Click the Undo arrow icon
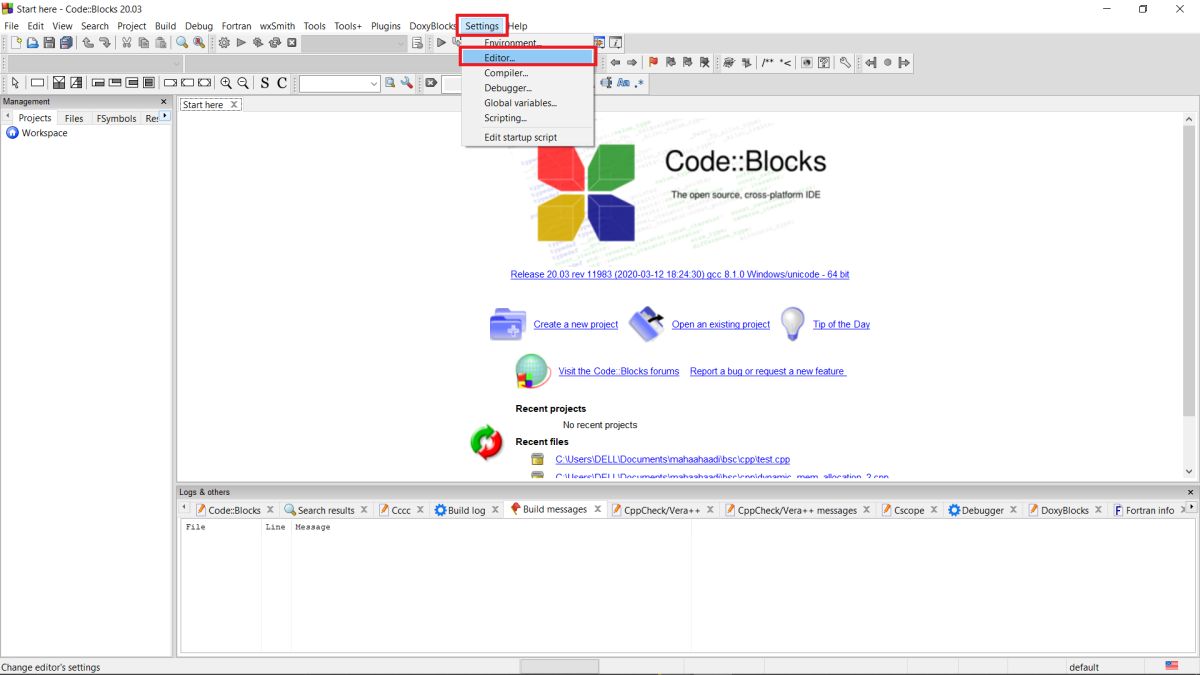The width and height of the screenshot is (1200, 675). (88, 43)
